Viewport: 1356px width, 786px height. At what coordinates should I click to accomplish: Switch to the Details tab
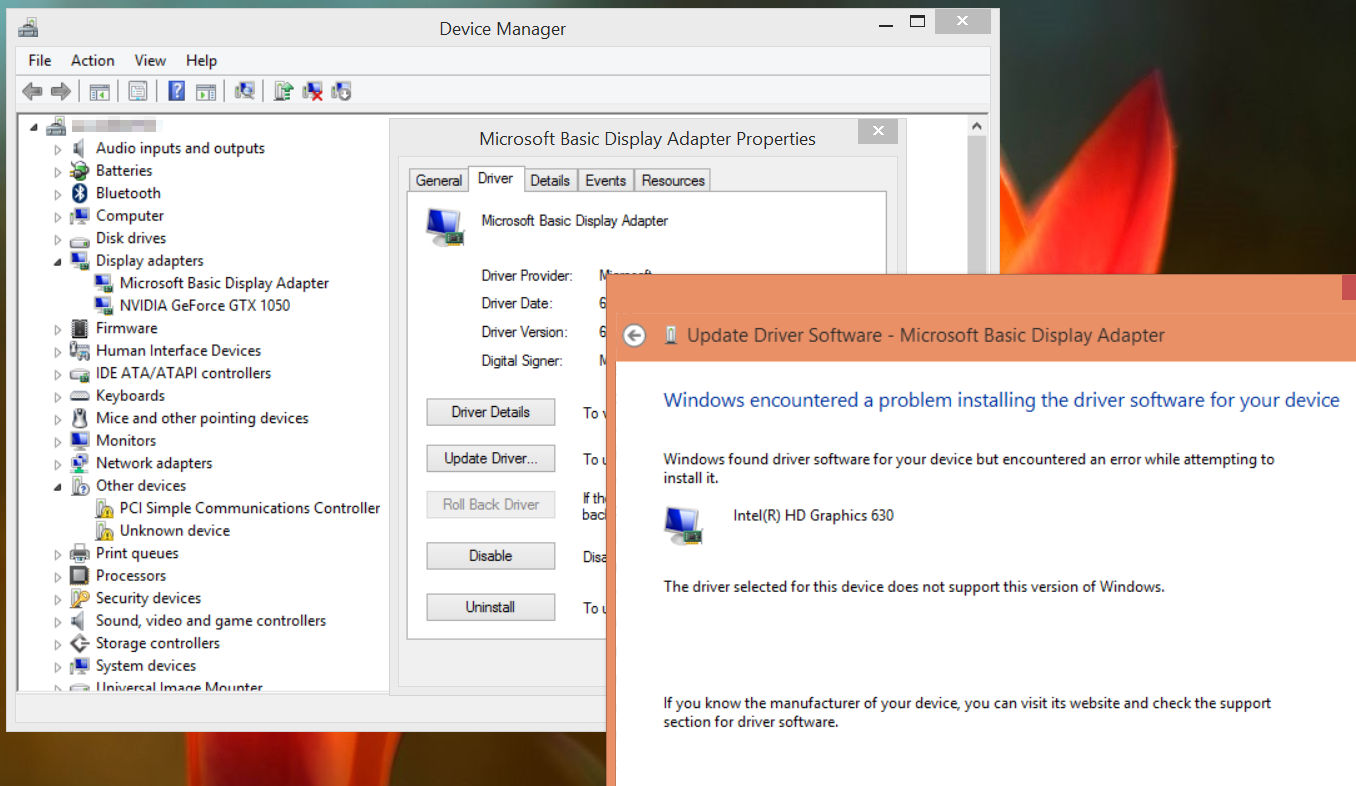point(550,180)
